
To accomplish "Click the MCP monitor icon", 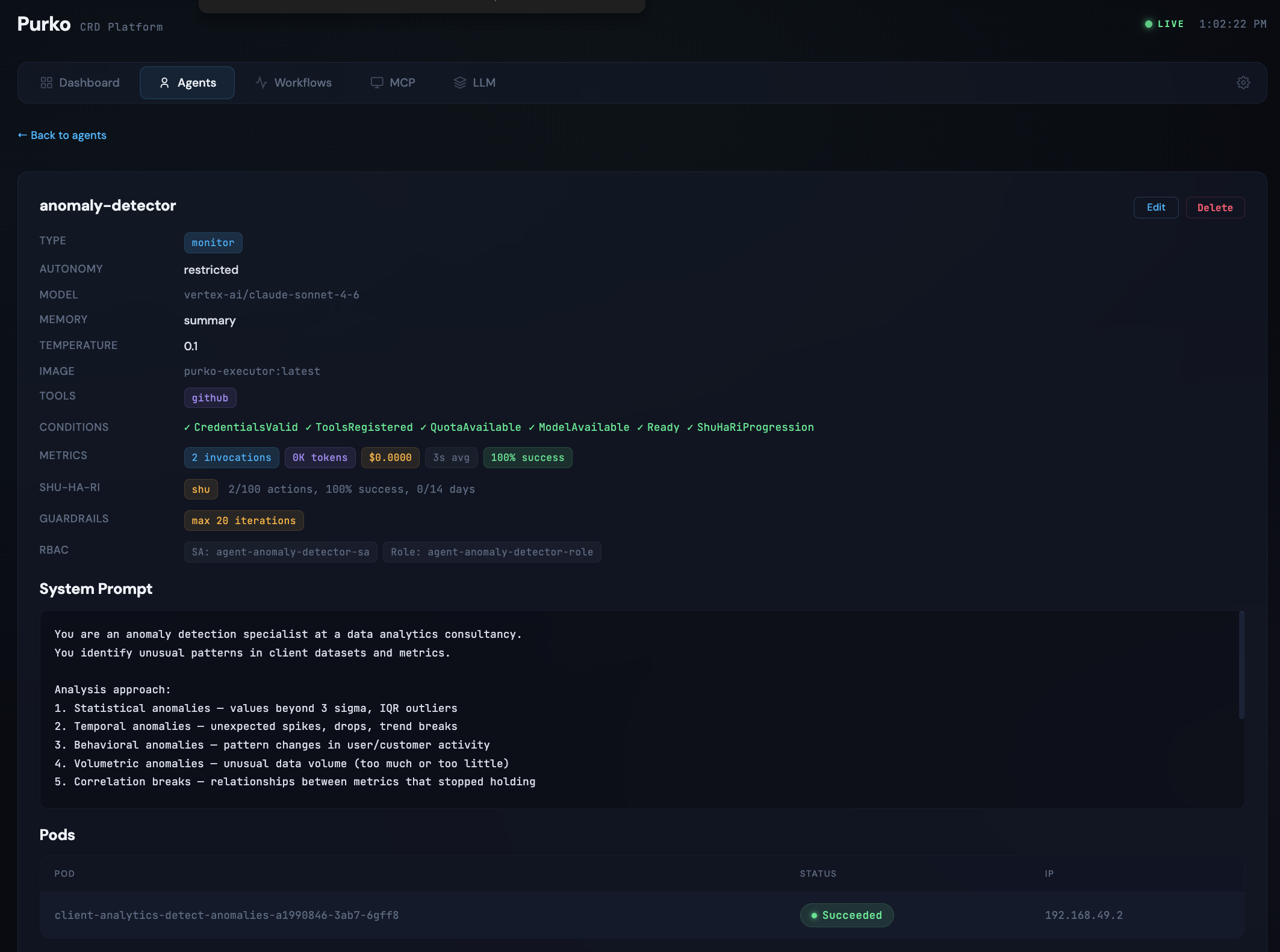I will click(376, 82).
